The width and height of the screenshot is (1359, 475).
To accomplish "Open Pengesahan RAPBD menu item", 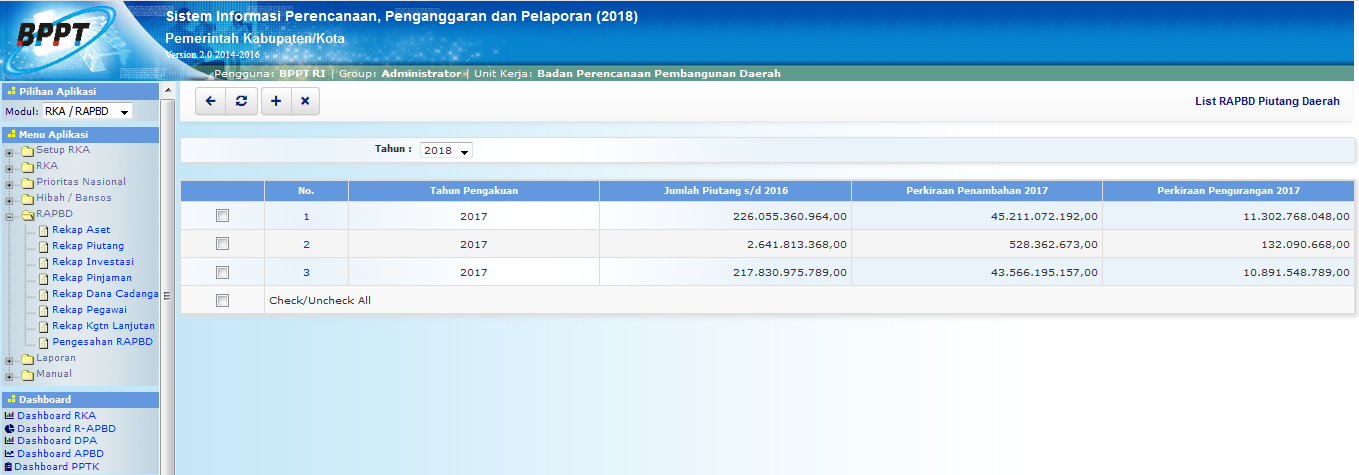I will 103,342.
